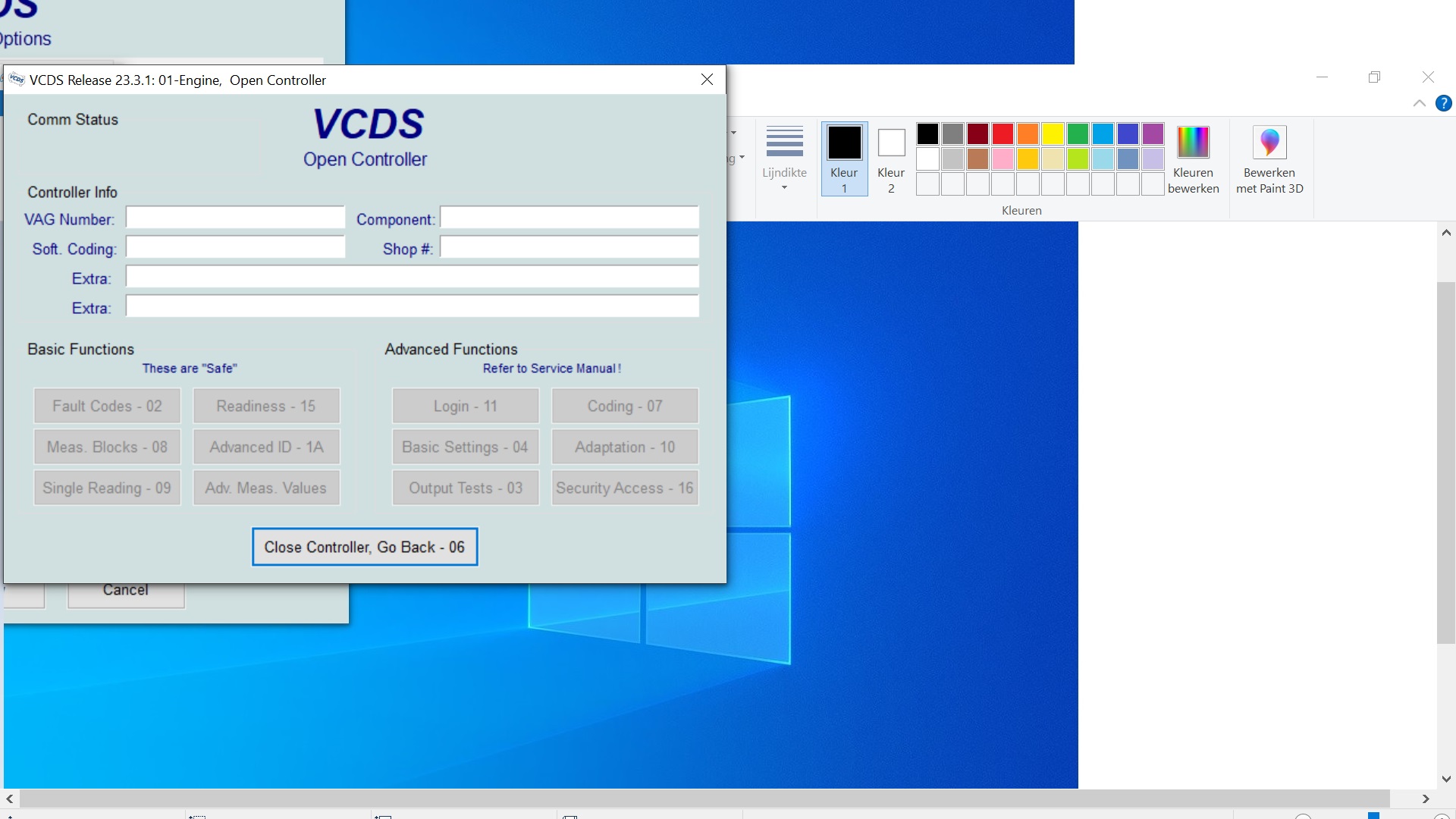Pick the black color swatch in Paint
Viewport: 1456px width, 819px height.
click(x=927, y=133)
